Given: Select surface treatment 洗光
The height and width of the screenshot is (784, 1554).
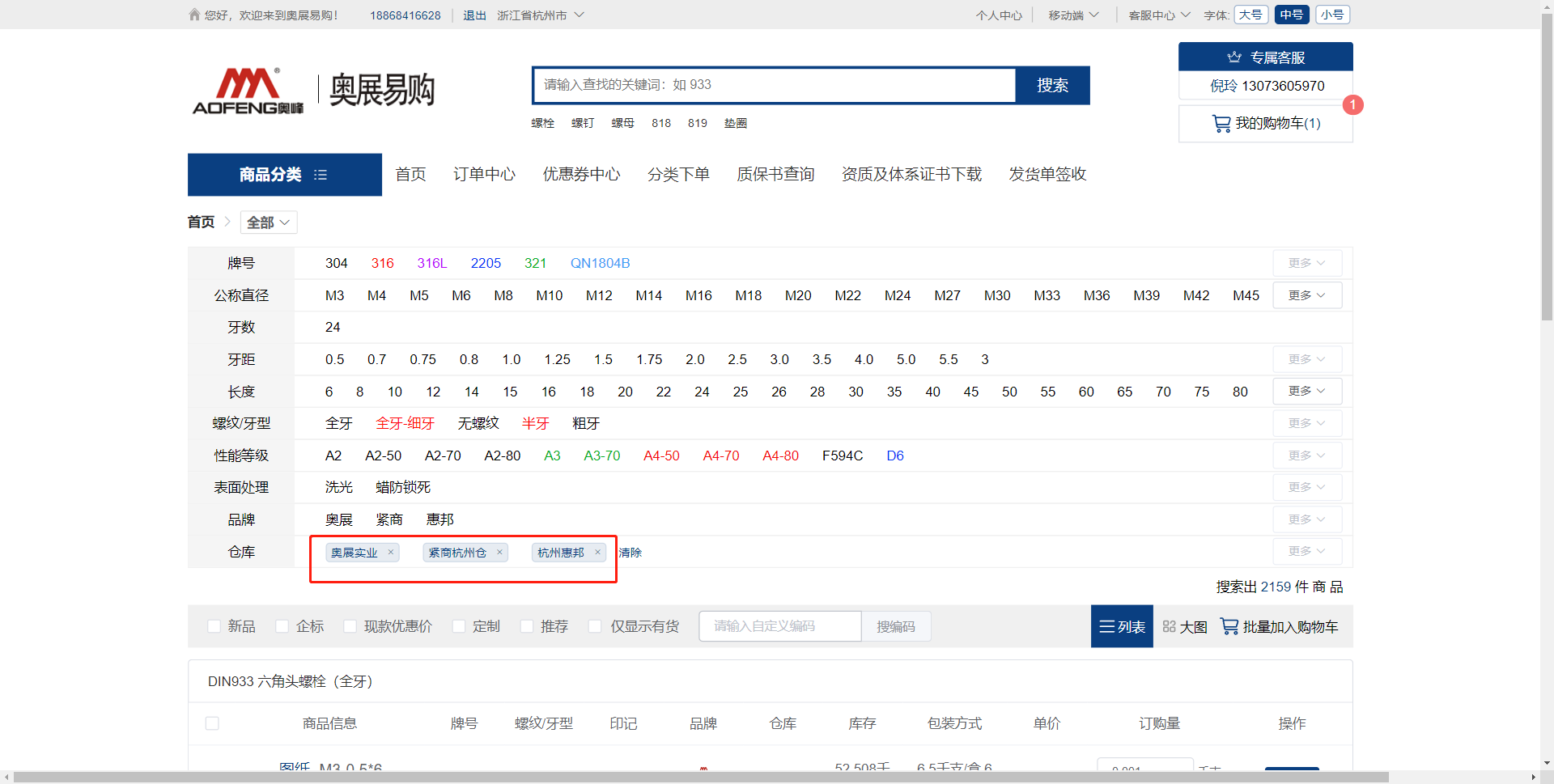Looking at the screenshot, I should click(339, 487).
